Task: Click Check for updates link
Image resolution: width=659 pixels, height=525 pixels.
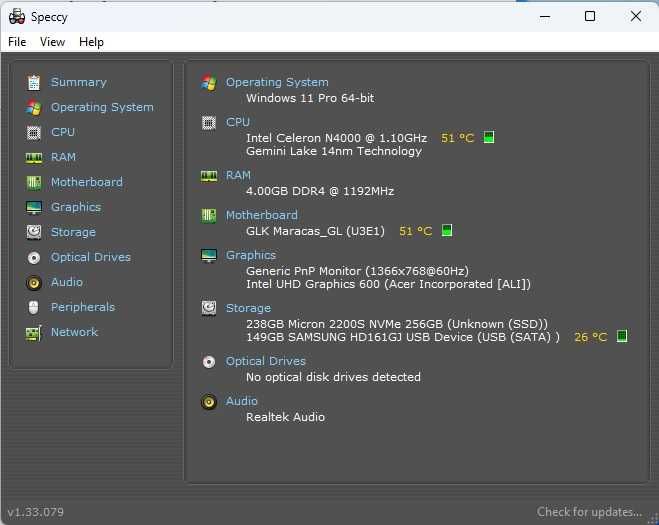Action: [589, 512]
